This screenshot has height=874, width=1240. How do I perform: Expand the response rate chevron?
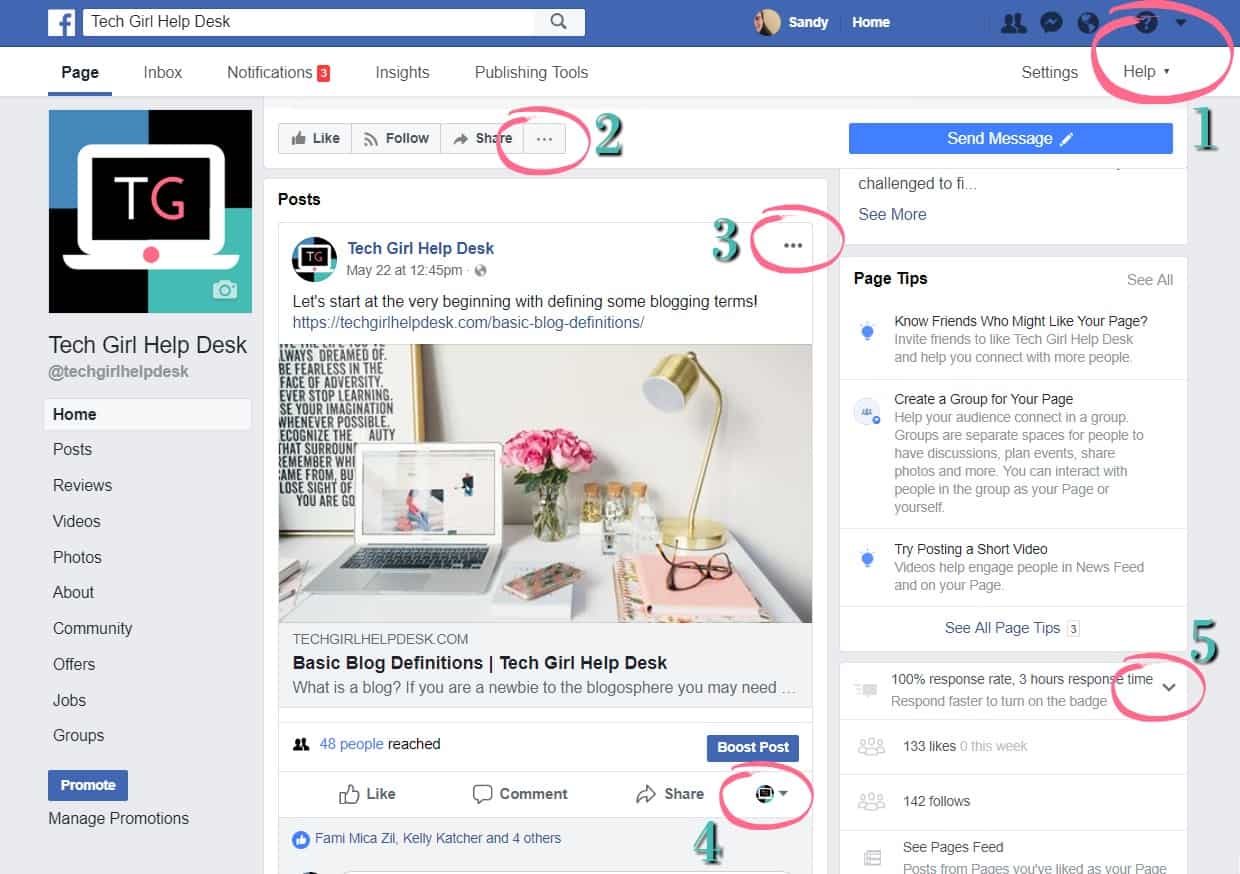[x=1169, y=688]
